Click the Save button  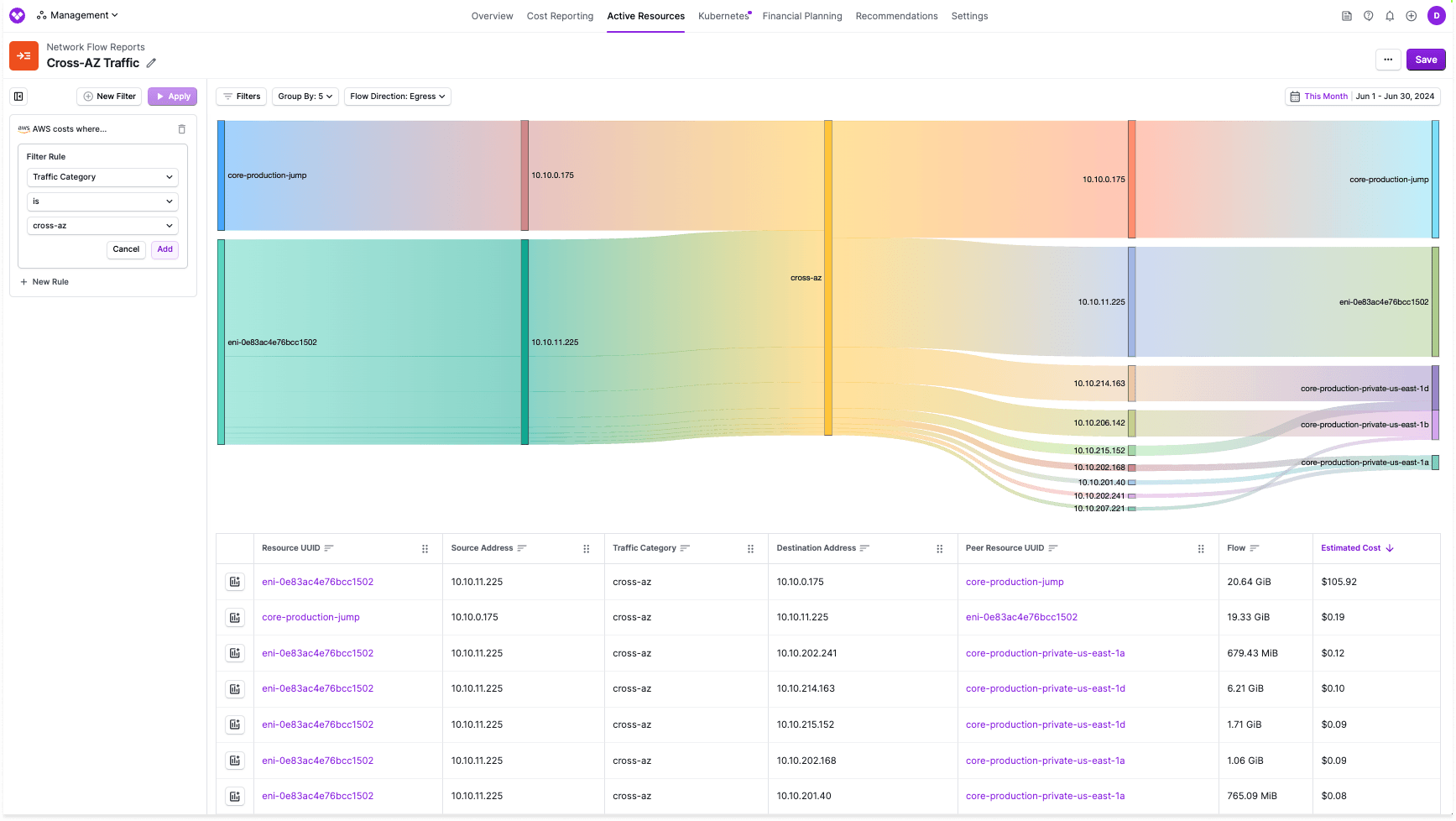point(1426,59)
